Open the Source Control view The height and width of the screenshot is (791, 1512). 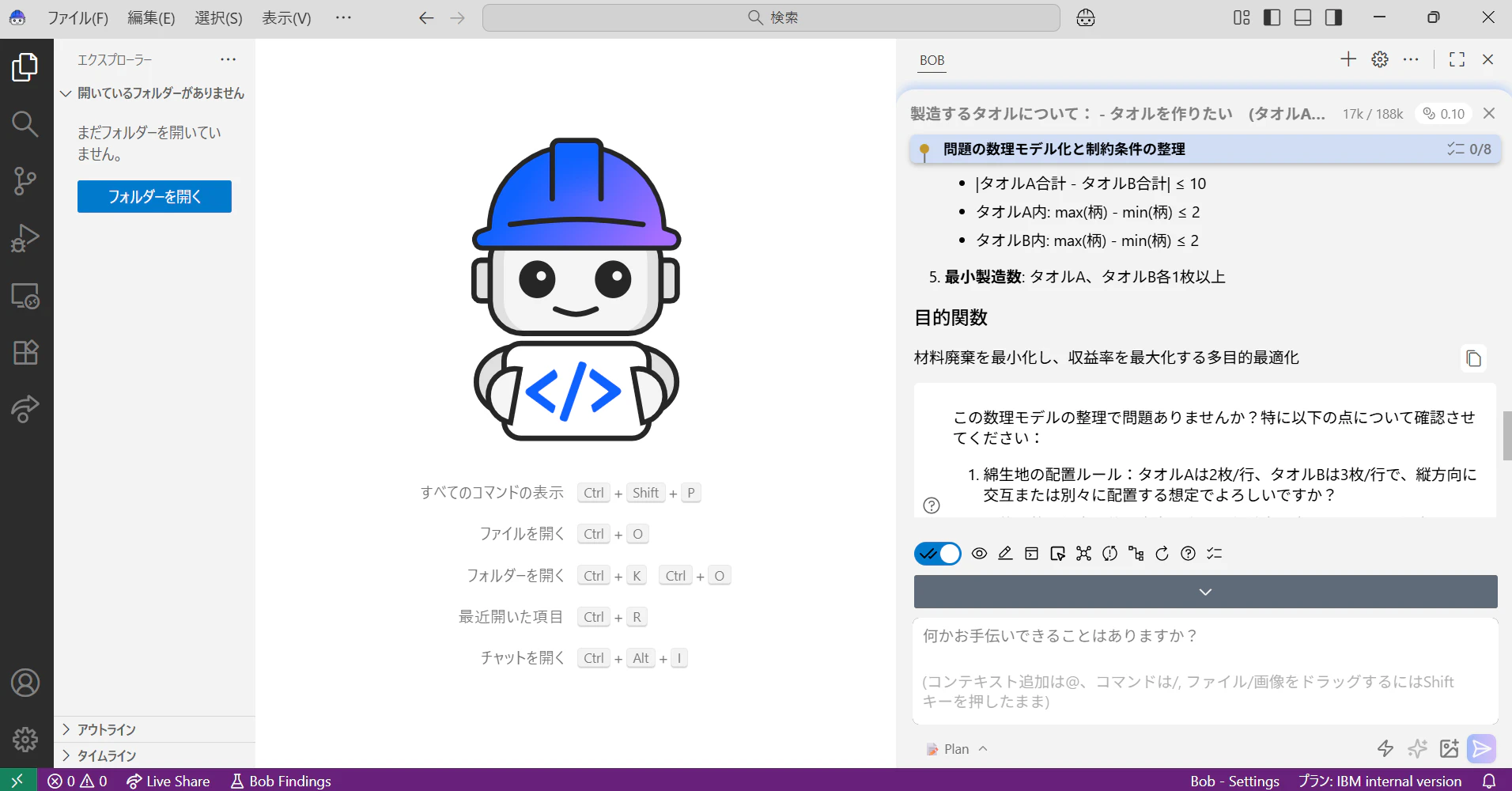pyautogui.click(x=25, y=181)
